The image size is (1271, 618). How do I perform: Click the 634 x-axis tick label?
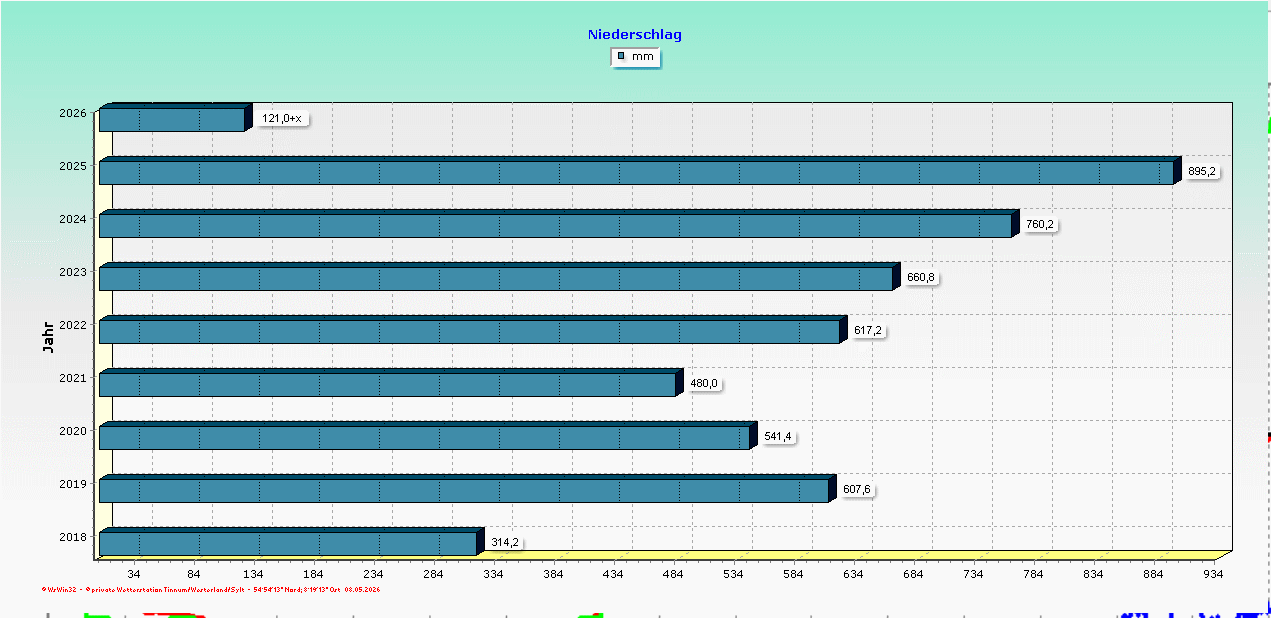click(853, 574)
